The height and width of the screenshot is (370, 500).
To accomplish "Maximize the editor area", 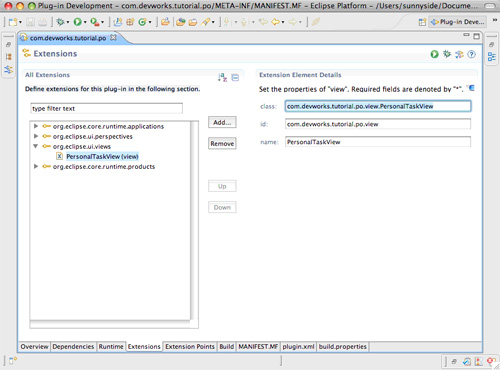I will [x=477, y=36].
